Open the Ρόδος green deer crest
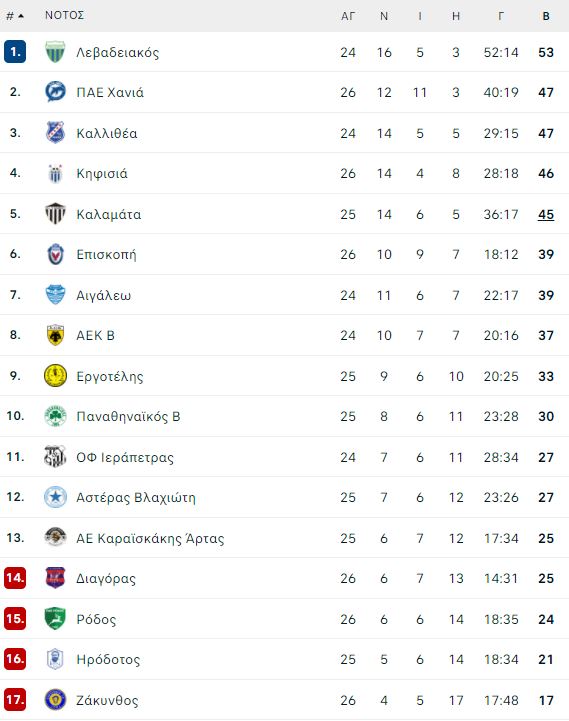Screen dimensions: 569x721 pyautogui.click(x=55, y=618)
